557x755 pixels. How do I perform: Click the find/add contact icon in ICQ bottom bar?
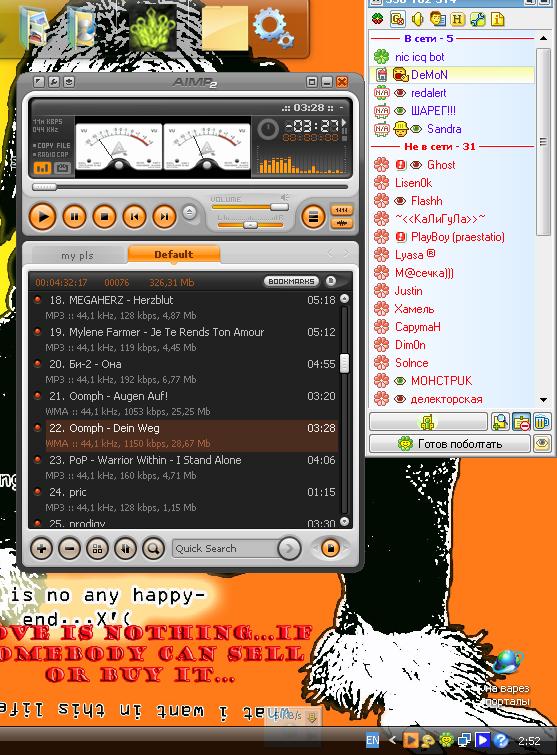pos(500,422)
